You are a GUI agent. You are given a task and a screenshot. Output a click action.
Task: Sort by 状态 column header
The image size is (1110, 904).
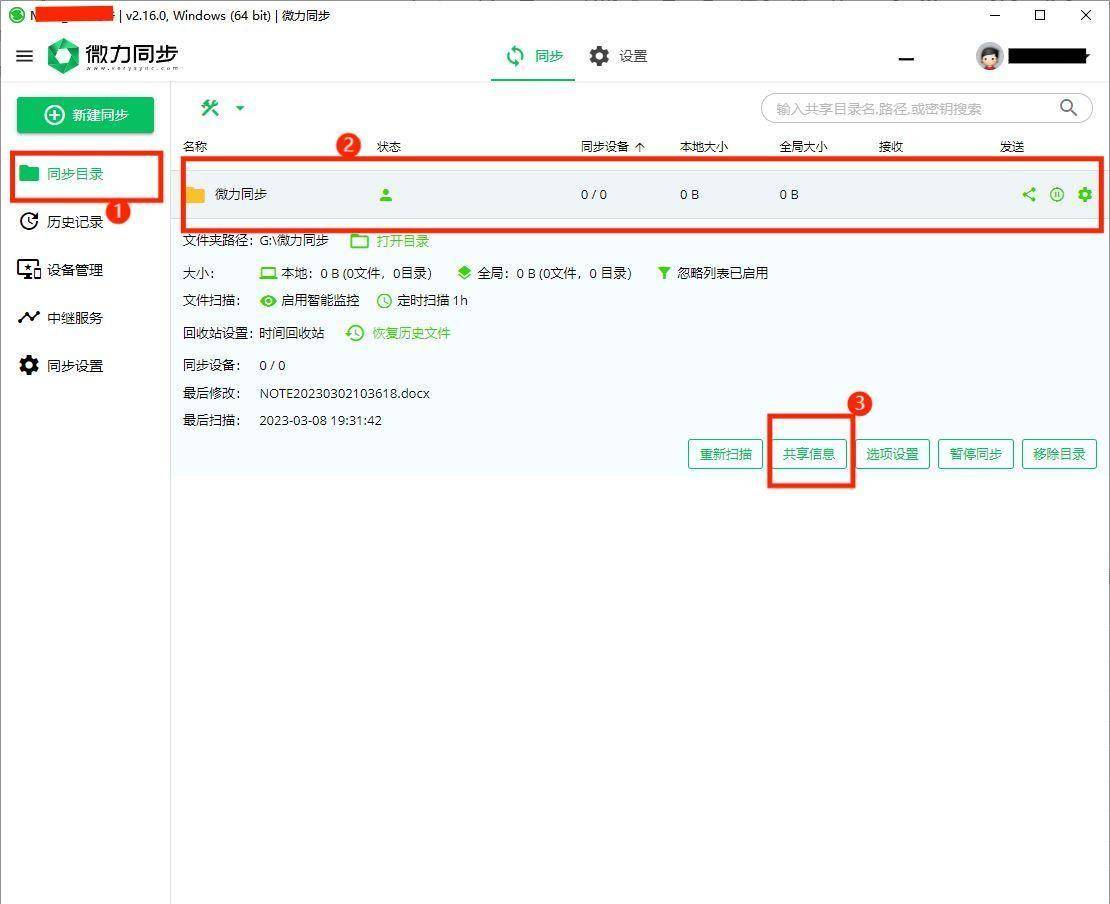coord(389,147)
